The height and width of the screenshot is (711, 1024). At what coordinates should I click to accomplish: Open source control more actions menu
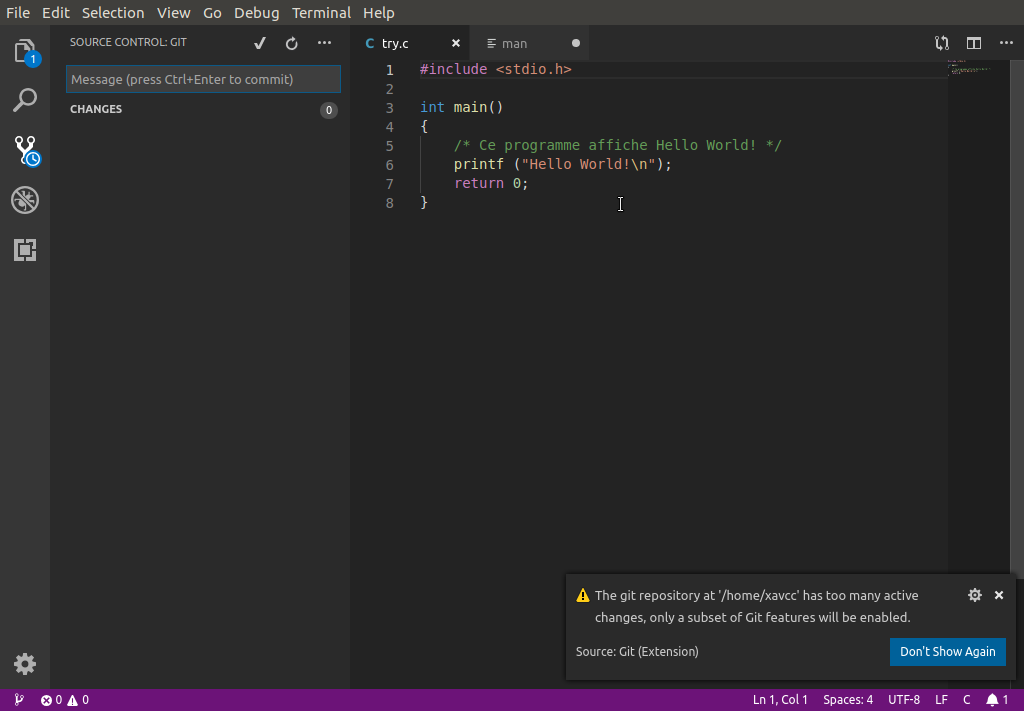324,43
